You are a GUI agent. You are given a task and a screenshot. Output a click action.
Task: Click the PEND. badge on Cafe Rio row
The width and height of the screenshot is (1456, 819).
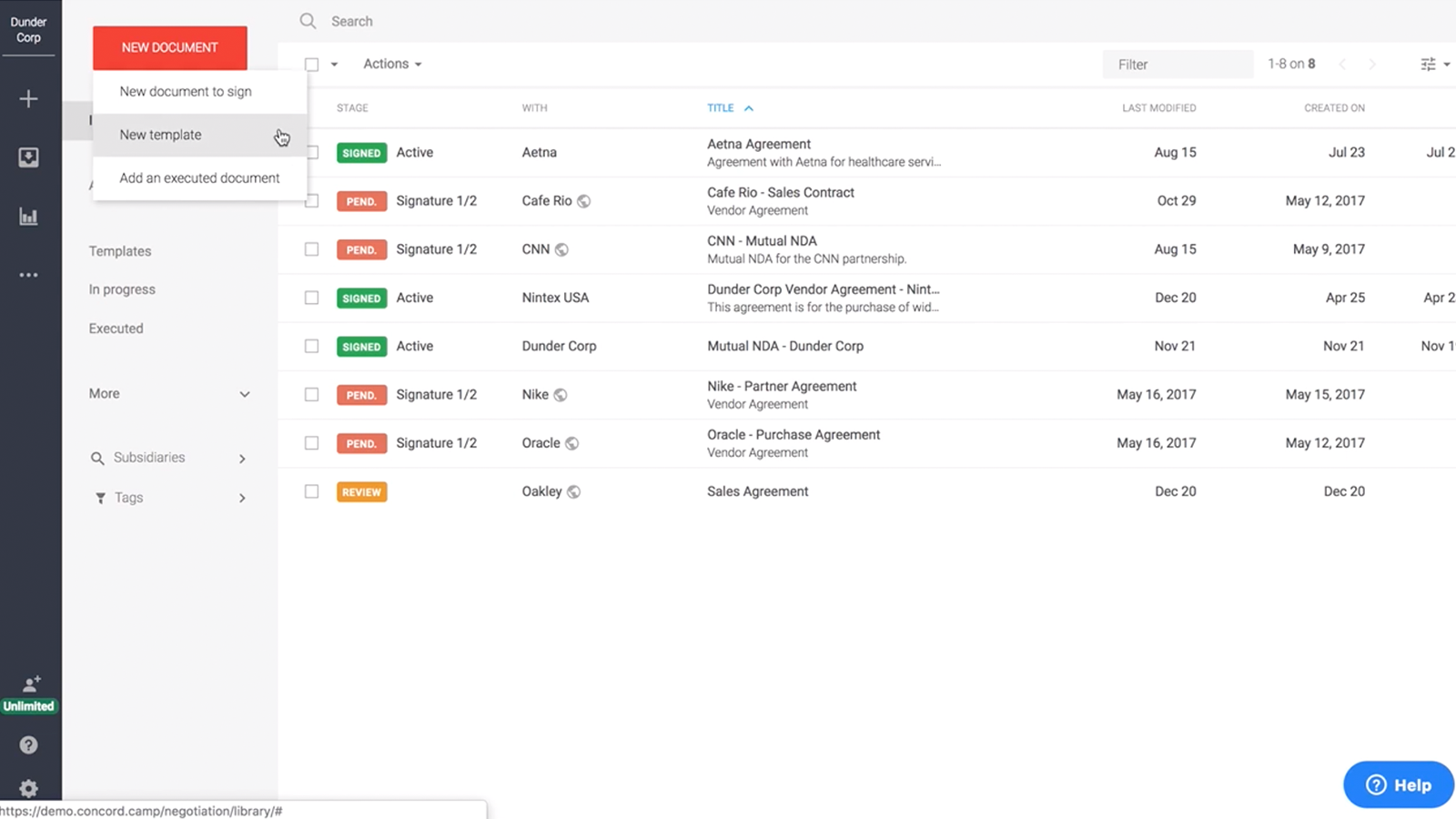[361, 201]
